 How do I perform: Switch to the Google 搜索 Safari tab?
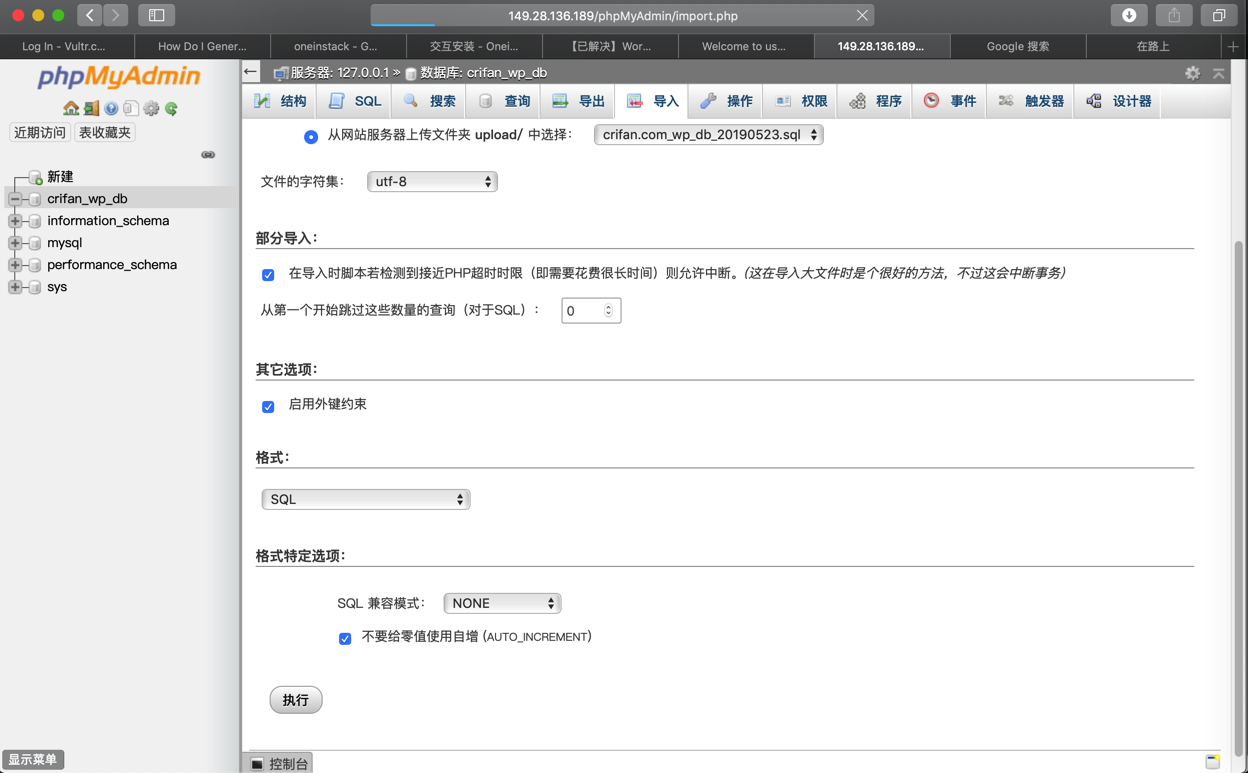[x=1018, y=46]
